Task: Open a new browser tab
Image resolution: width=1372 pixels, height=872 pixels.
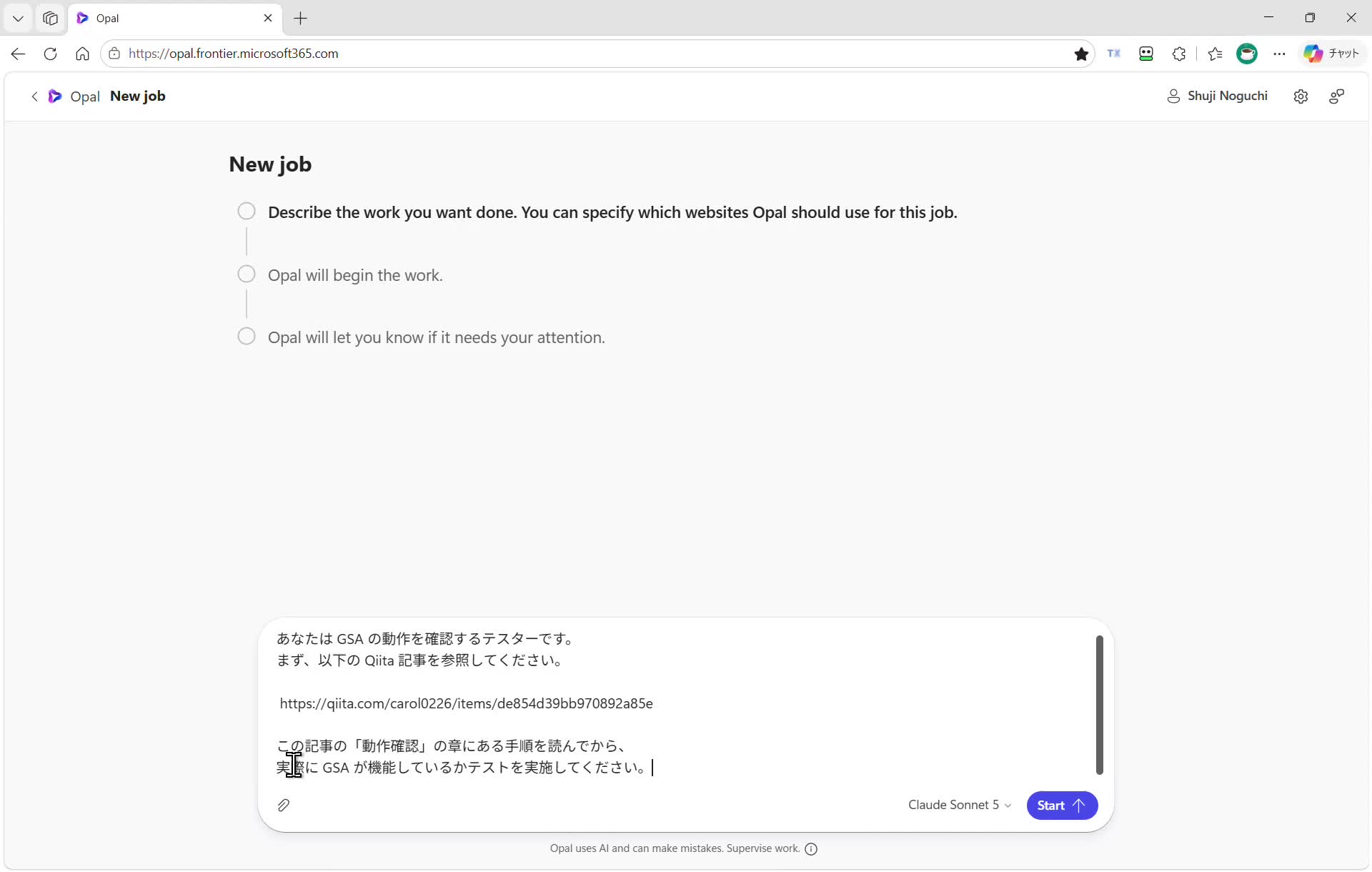Action: (301, 19)
